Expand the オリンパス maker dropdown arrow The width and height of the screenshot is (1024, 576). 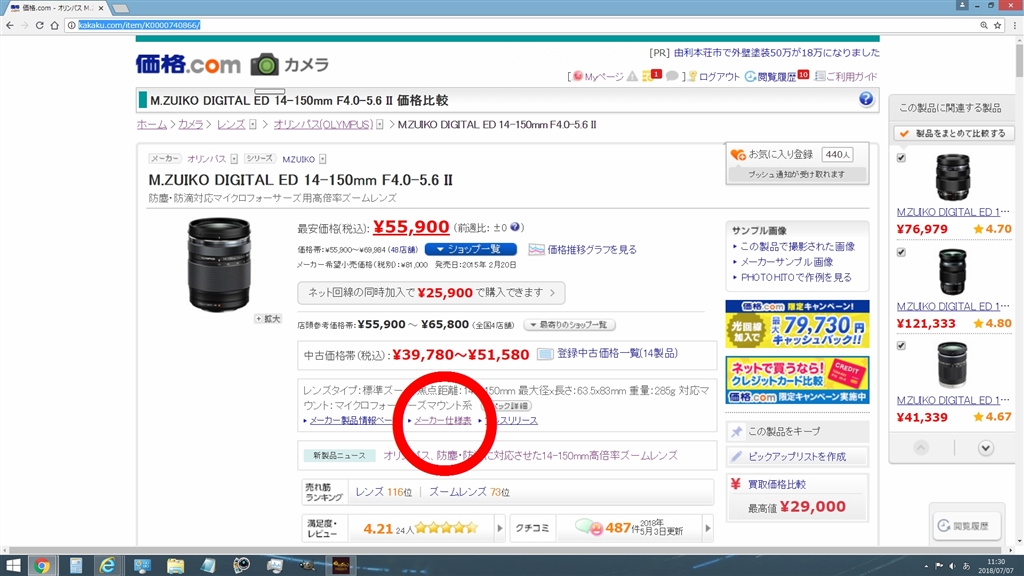click(x=234, y=159)
